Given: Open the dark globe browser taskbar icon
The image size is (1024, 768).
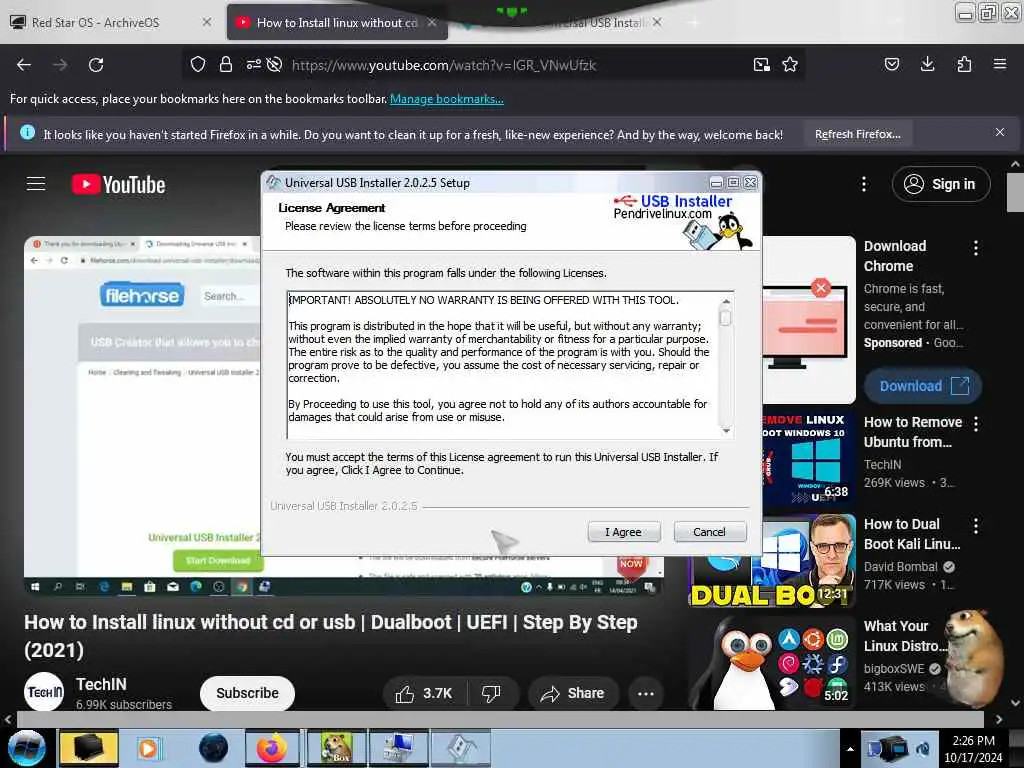Looking at the screenshot, I should pyautogui.click(x=214, y=748).
